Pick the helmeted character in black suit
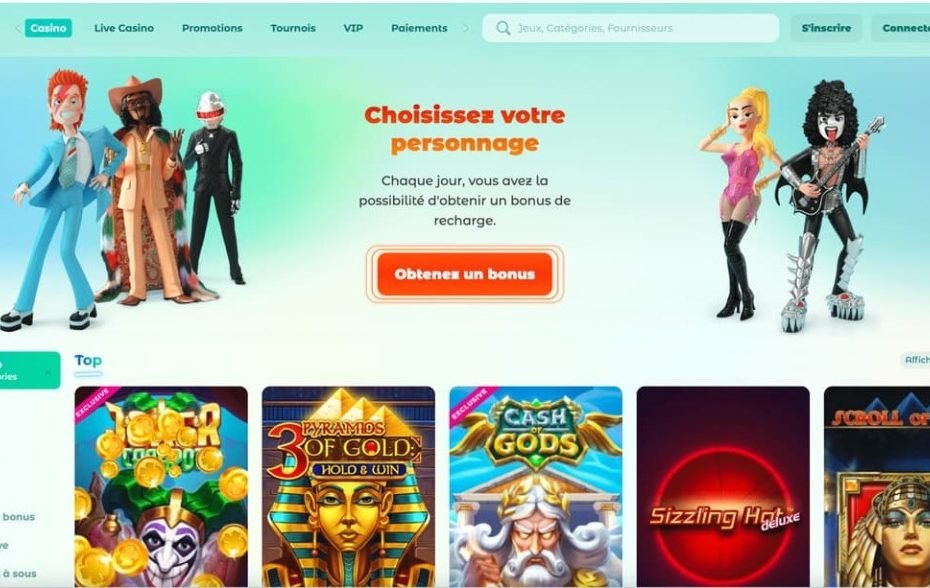This screenshot has width=930, height=588. point(214,184)
